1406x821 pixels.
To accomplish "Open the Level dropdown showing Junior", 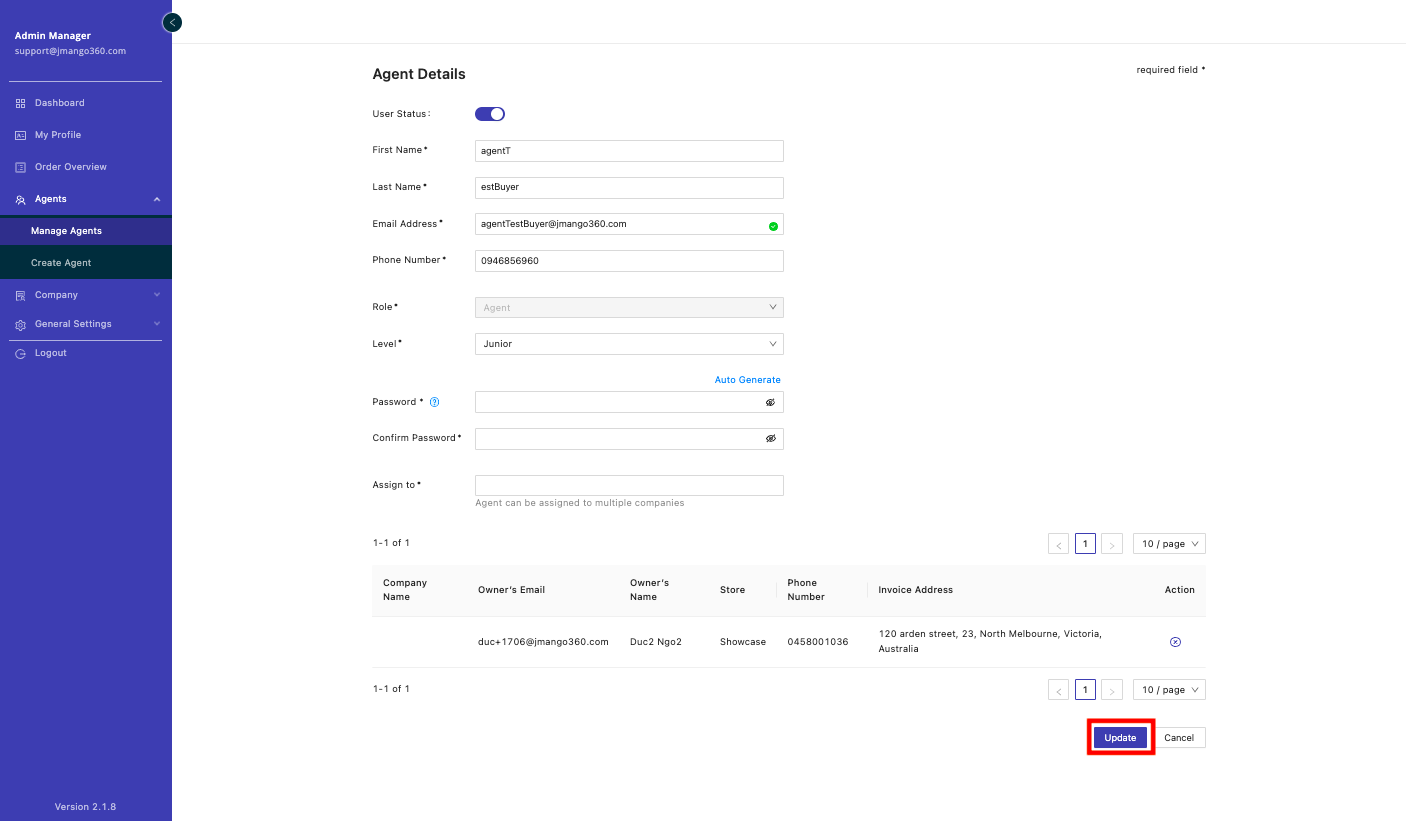I will [x=628, y=344].
